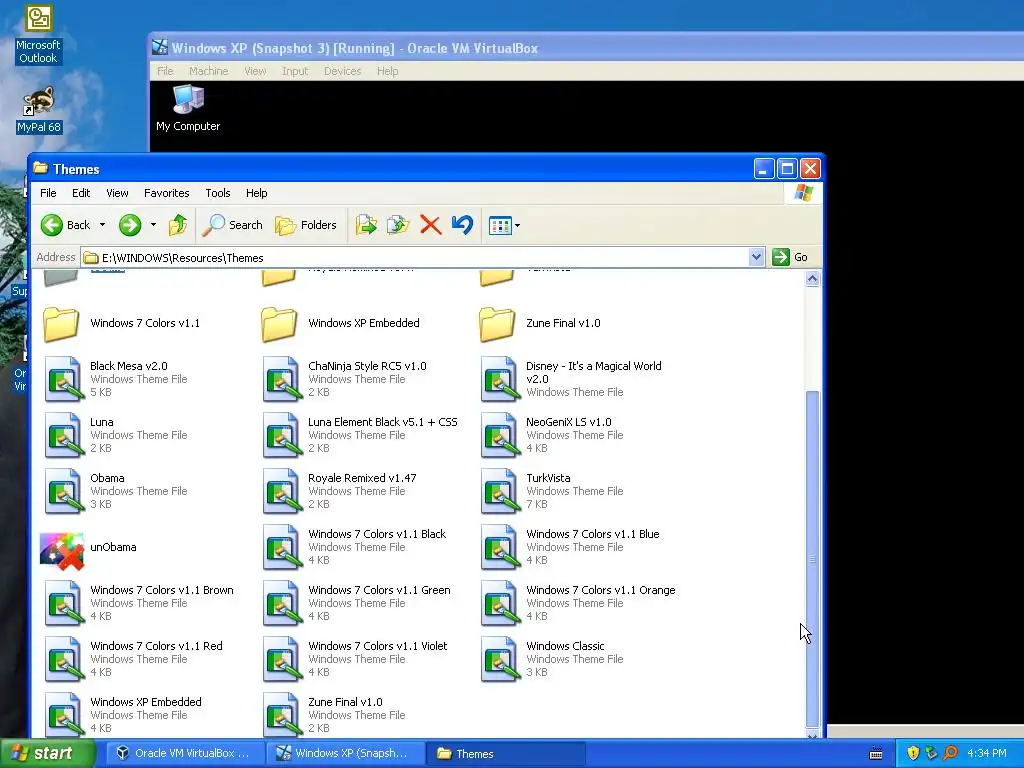Select My Computer icon in VirtualBox window
This screenshot has width=1024, height=768.
coord(188,109)
